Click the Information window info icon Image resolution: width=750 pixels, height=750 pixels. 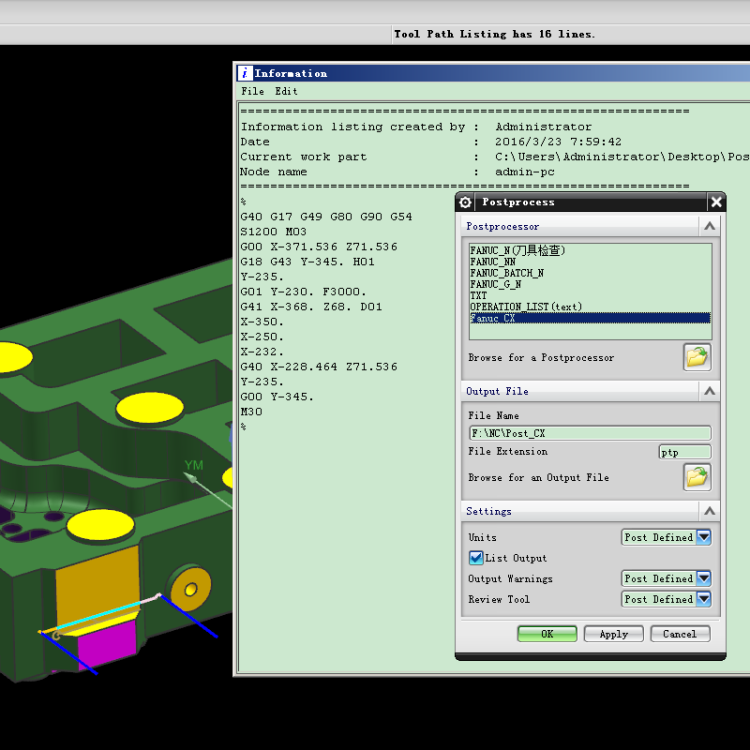click(245, 73)
